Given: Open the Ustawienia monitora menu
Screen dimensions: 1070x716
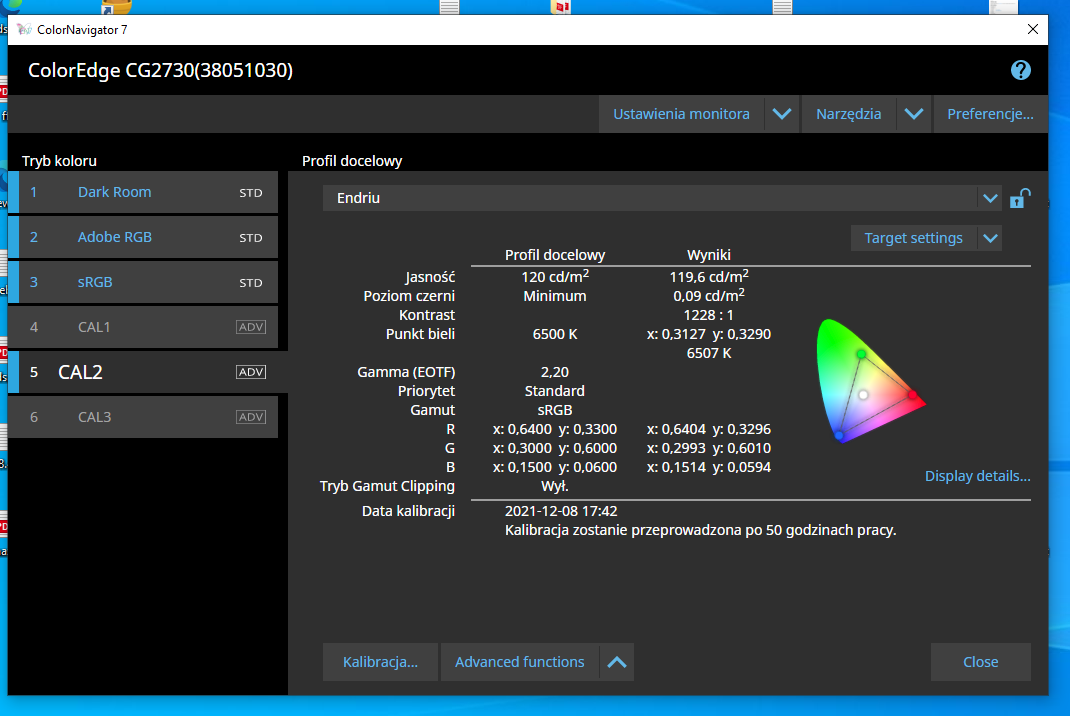Looking at the screenshot, I should [681, 114].
